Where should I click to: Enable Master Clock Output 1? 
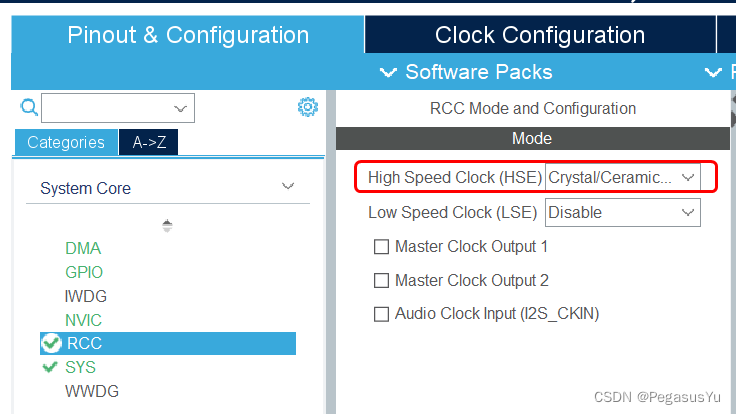coord(381,247)
